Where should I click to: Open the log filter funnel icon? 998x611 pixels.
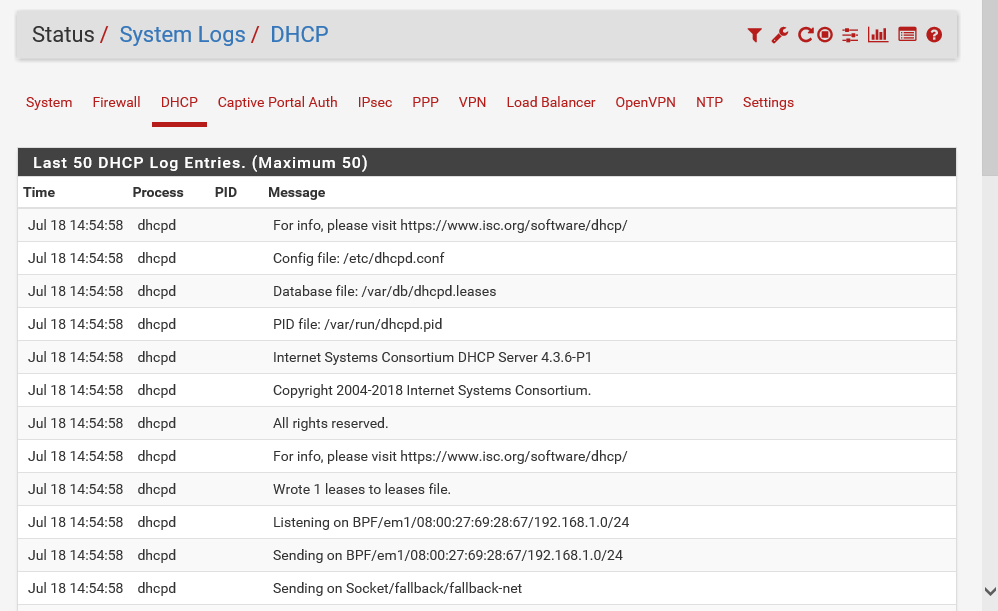754,35
